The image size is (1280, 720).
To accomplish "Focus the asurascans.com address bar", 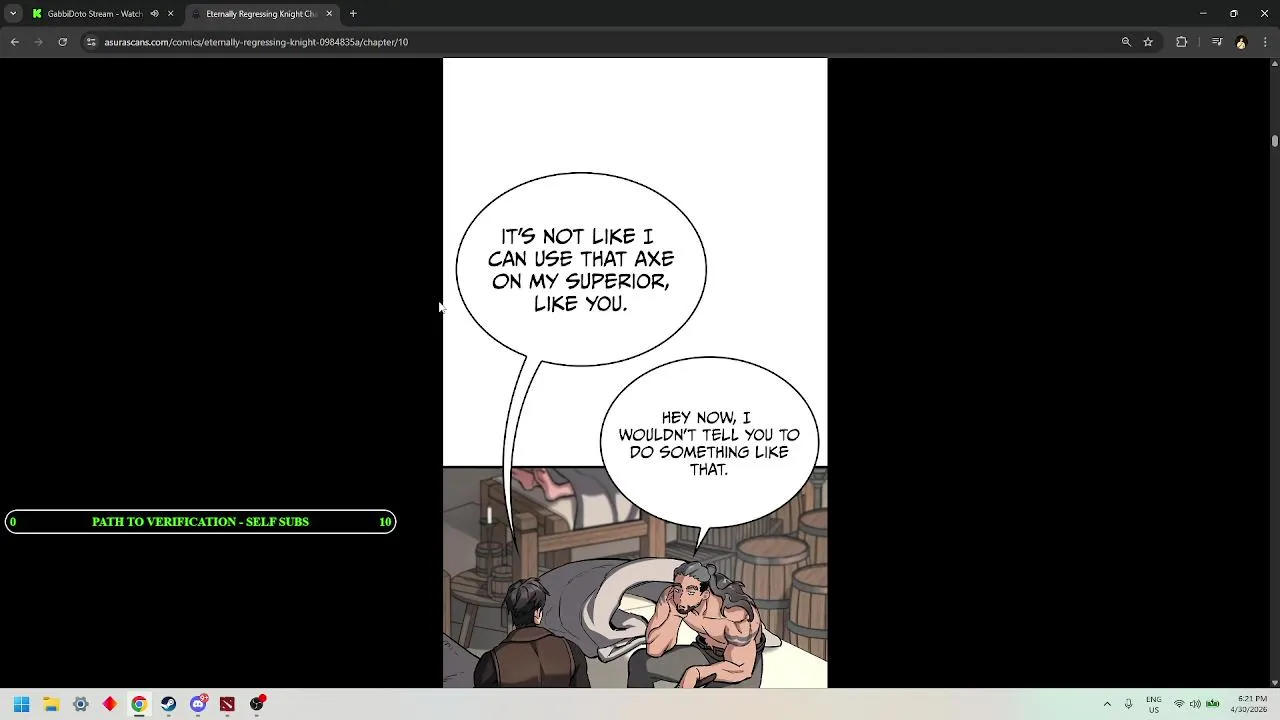I will coord(600,42).
